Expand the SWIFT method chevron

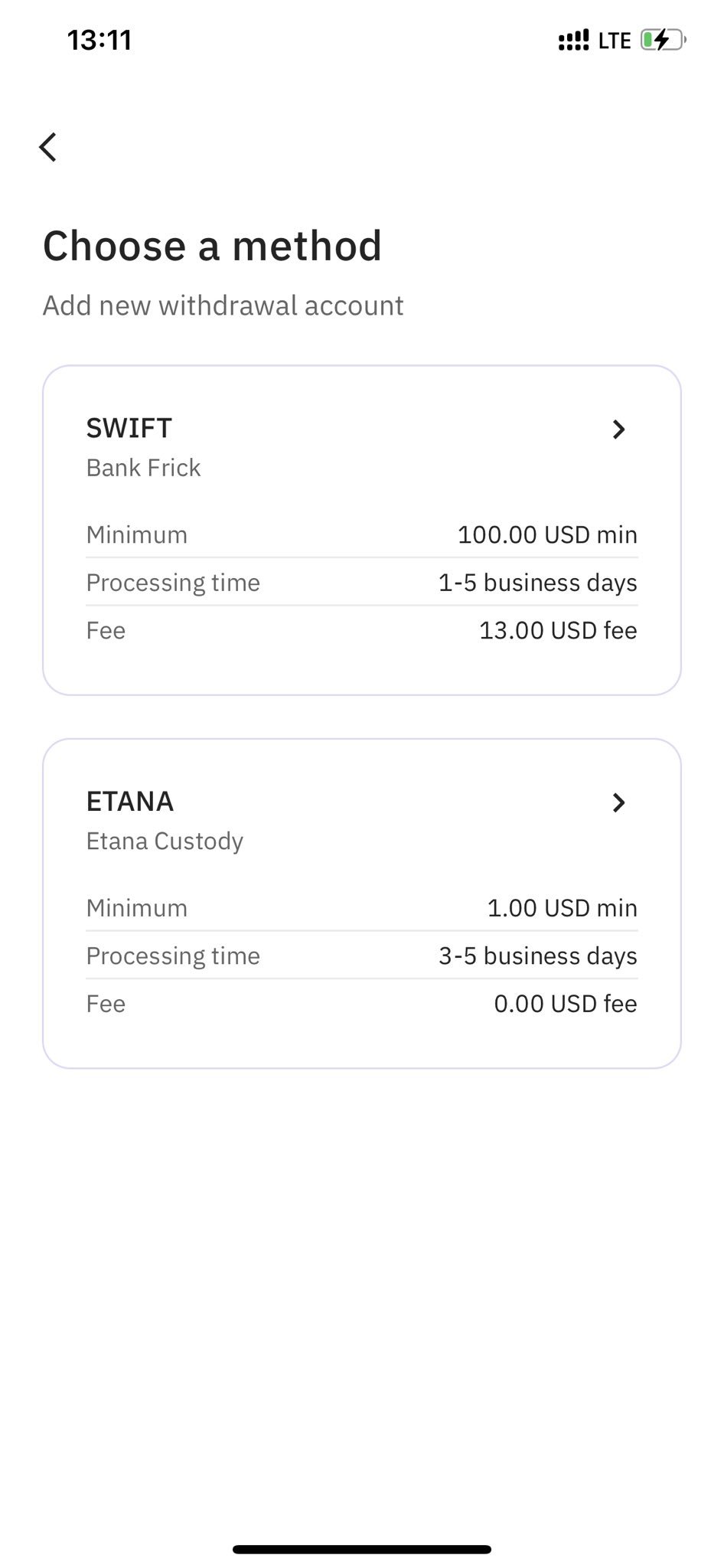[x=619, y=430]
